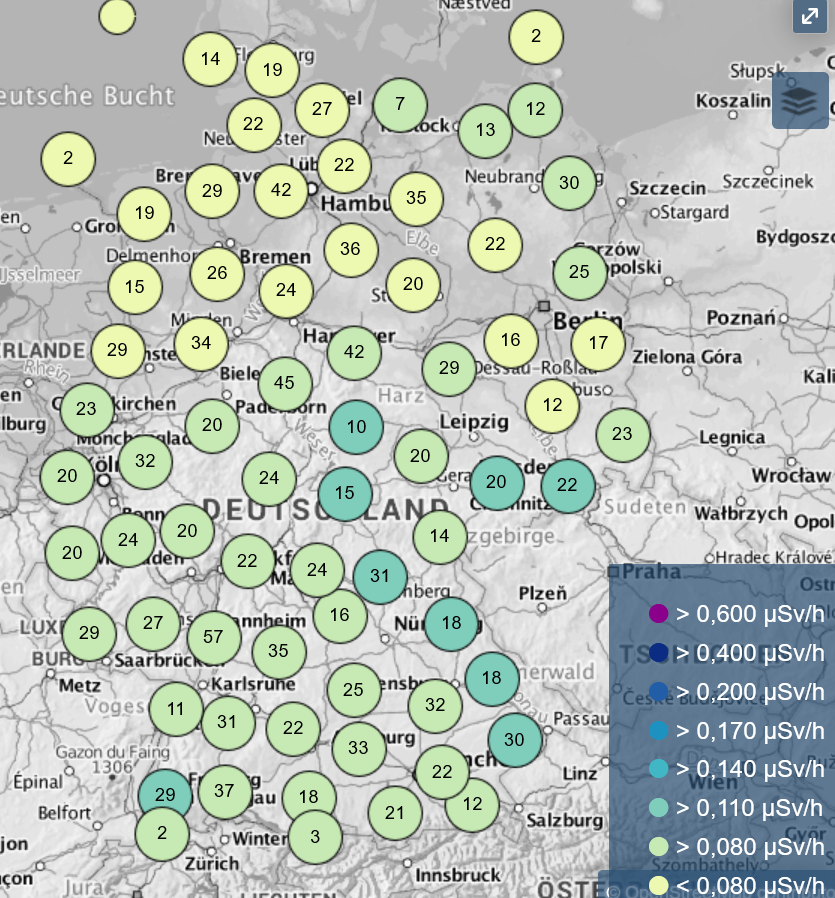The width and height of the screenshot is (835, 898).
Task: Click the yellow cluster marker showing 15
Action: [135, 287]
